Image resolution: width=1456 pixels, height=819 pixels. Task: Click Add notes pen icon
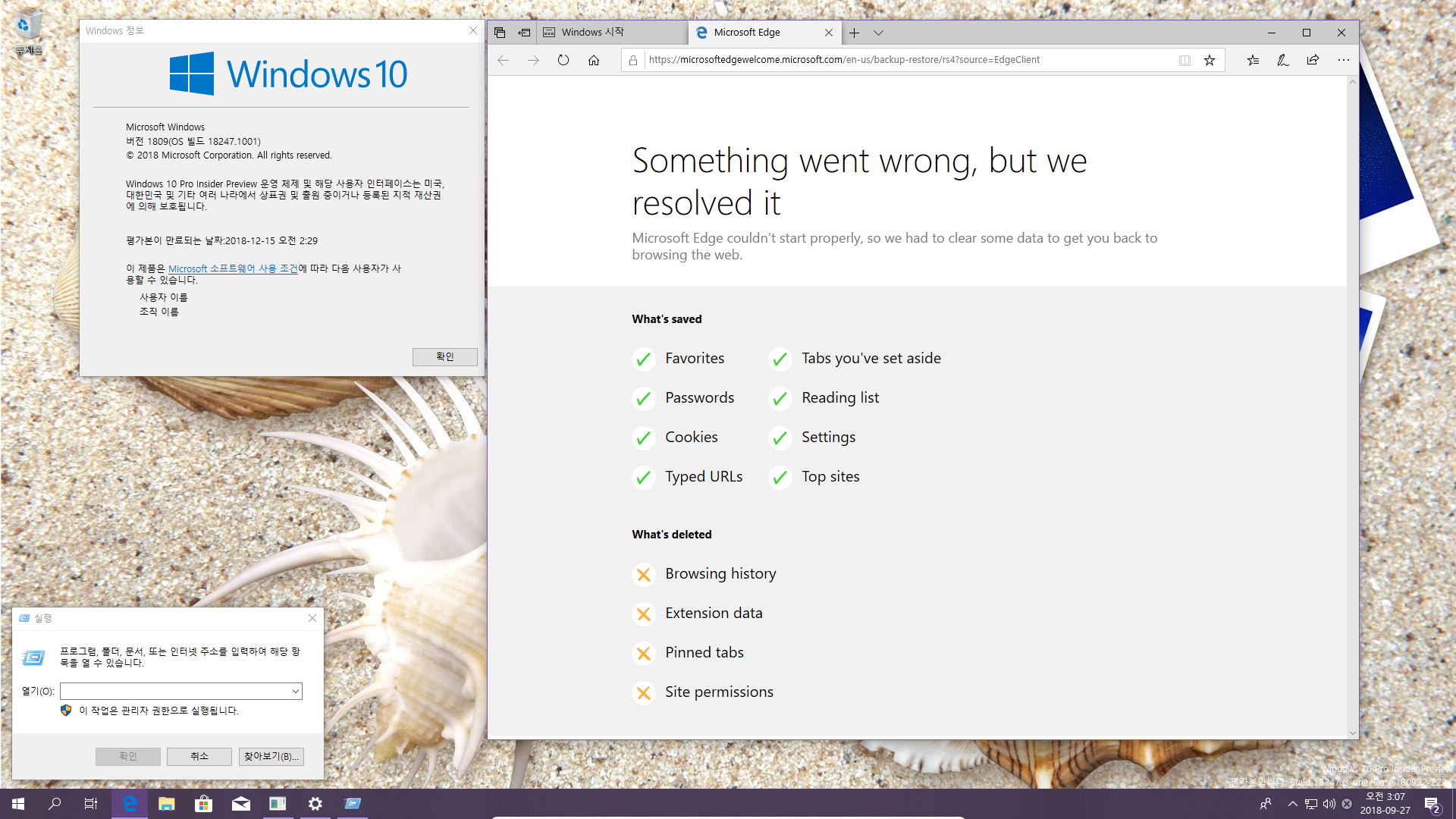click(1283, 60)
